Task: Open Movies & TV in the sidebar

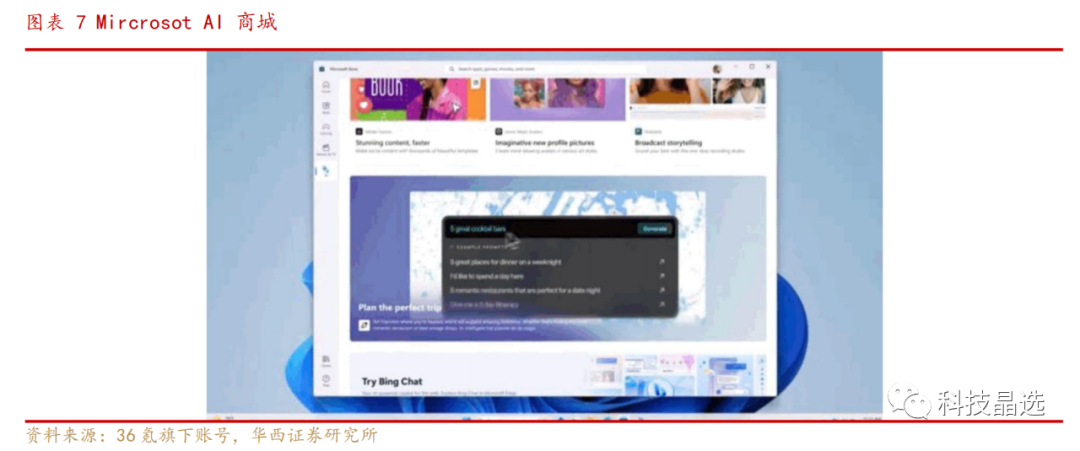Action: tap(326, 149)
